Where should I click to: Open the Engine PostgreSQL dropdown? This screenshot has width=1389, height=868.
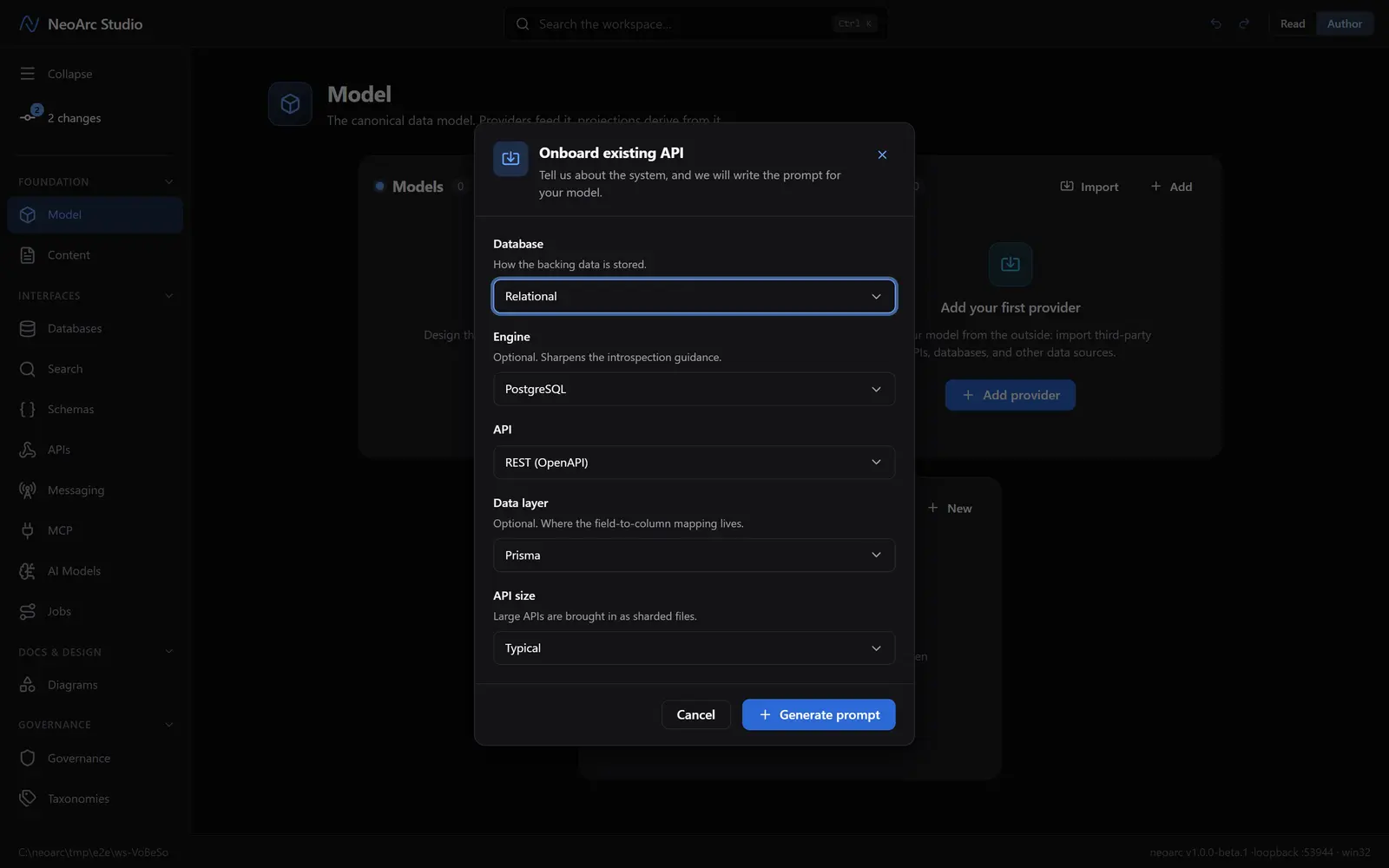(x=694, y=389)
